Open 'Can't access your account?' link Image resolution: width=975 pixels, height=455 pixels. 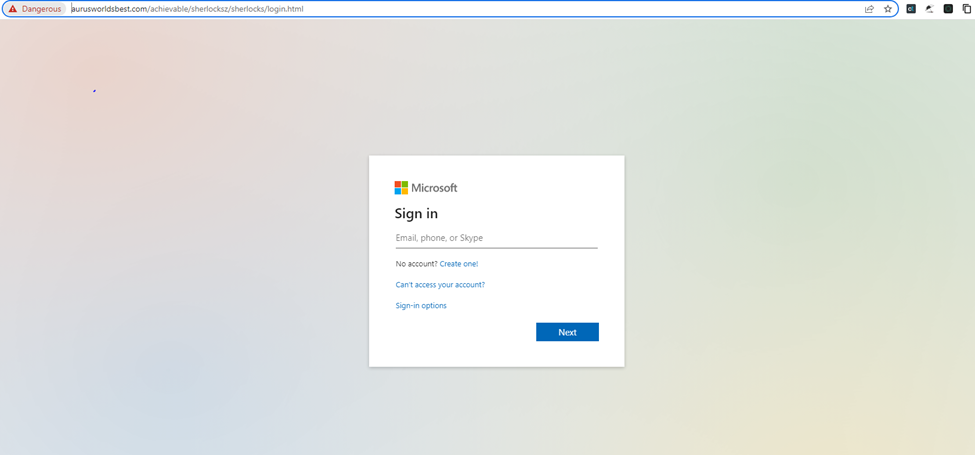coord(440,285)
